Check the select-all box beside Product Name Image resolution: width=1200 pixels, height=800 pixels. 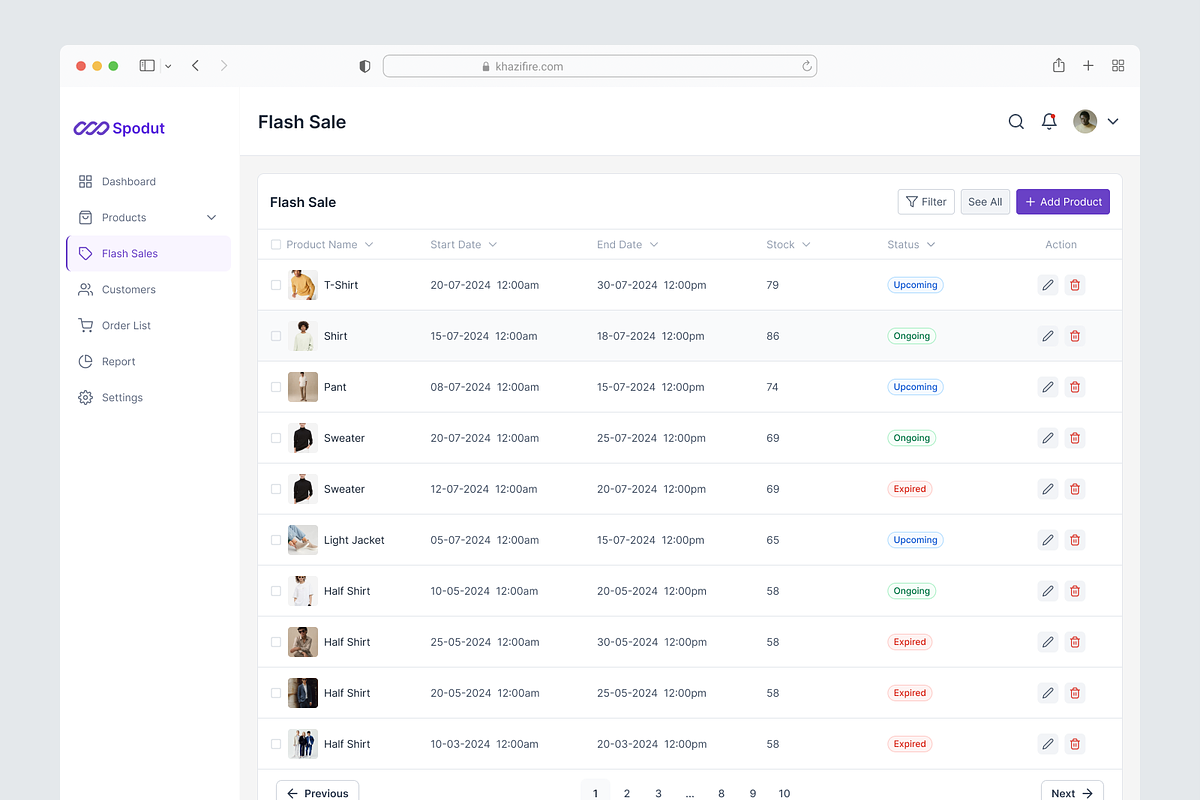[x=276, y=245]
